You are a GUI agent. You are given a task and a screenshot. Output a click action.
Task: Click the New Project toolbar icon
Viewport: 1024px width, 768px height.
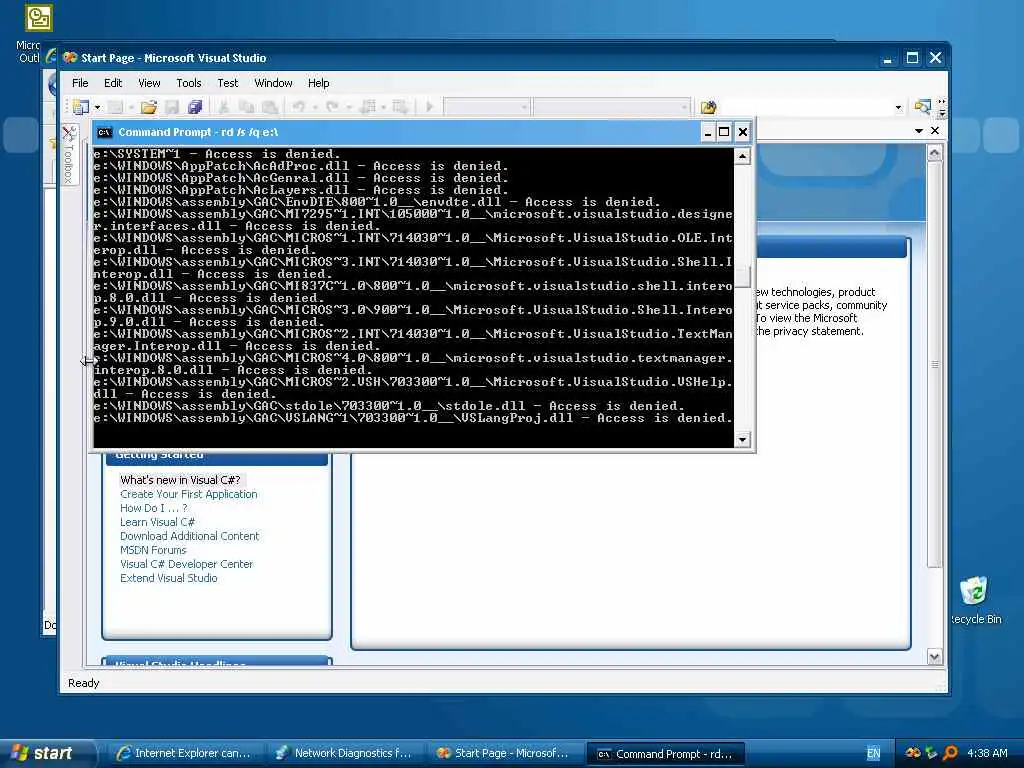[81, 107]
